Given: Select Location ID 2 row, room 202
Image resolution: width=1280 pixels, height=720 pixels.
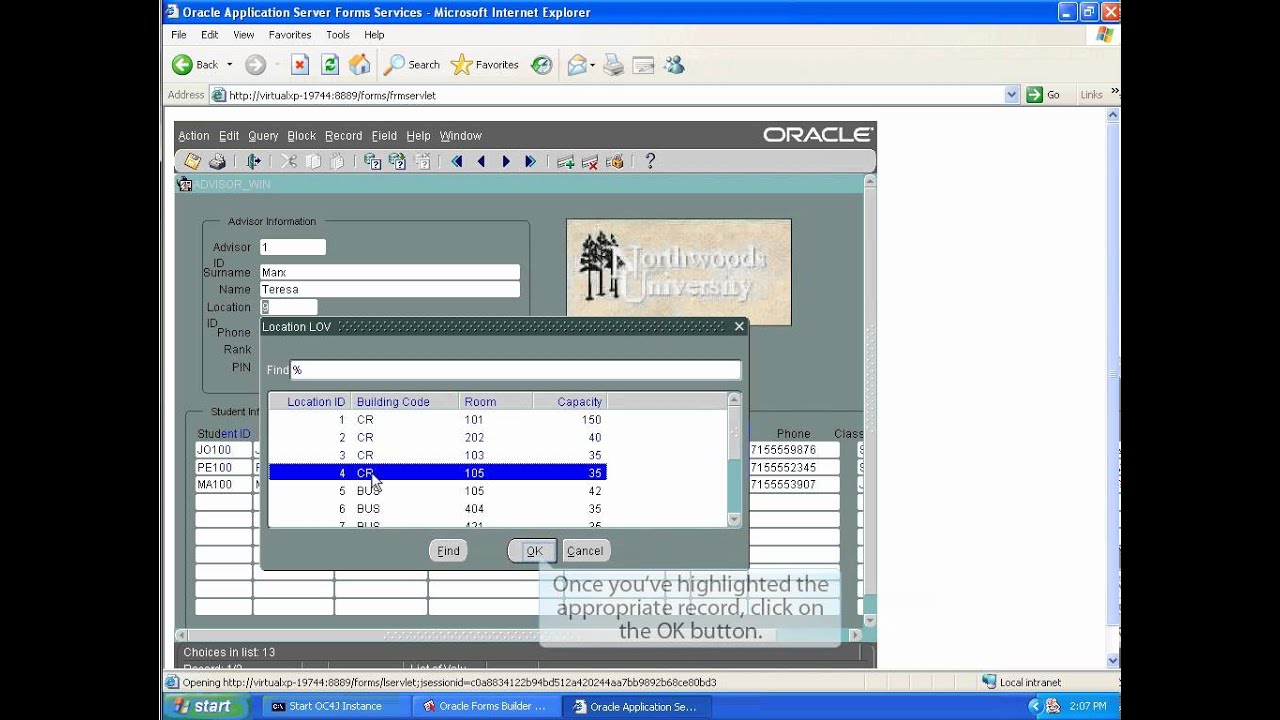Looking at the screenshot, I should click(x=437, y=438).
